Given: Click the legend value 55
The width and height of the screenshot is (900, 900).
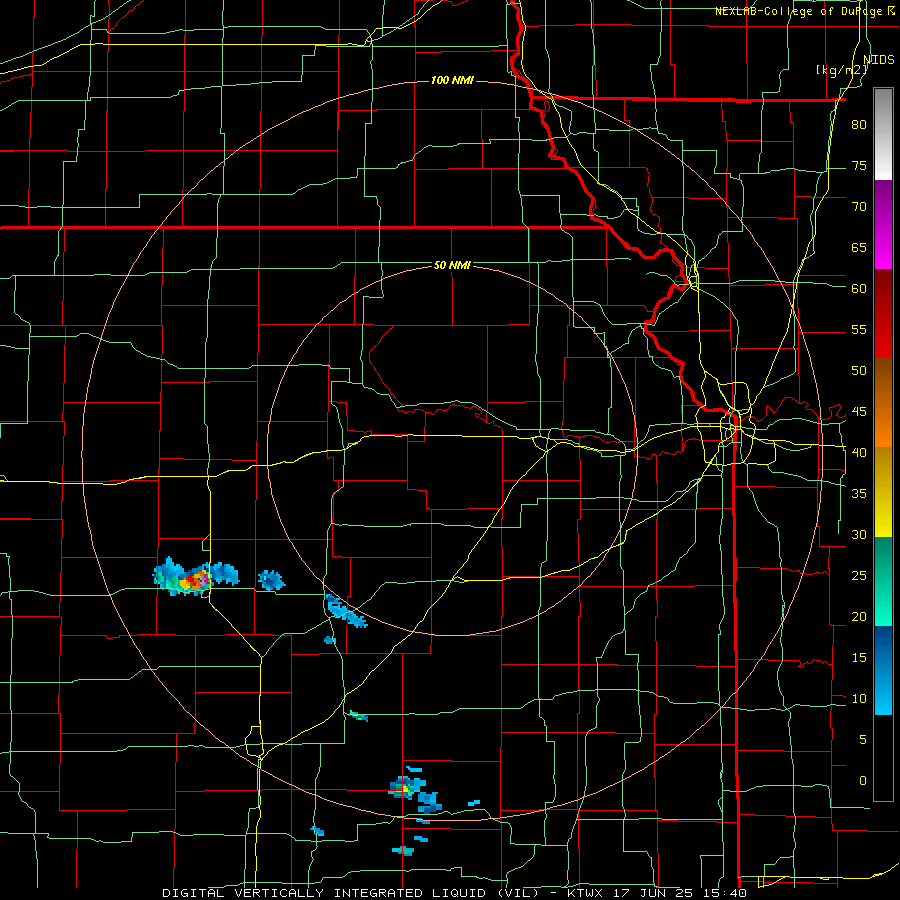Looking at the screenshot, I should (x=859, y=329).
